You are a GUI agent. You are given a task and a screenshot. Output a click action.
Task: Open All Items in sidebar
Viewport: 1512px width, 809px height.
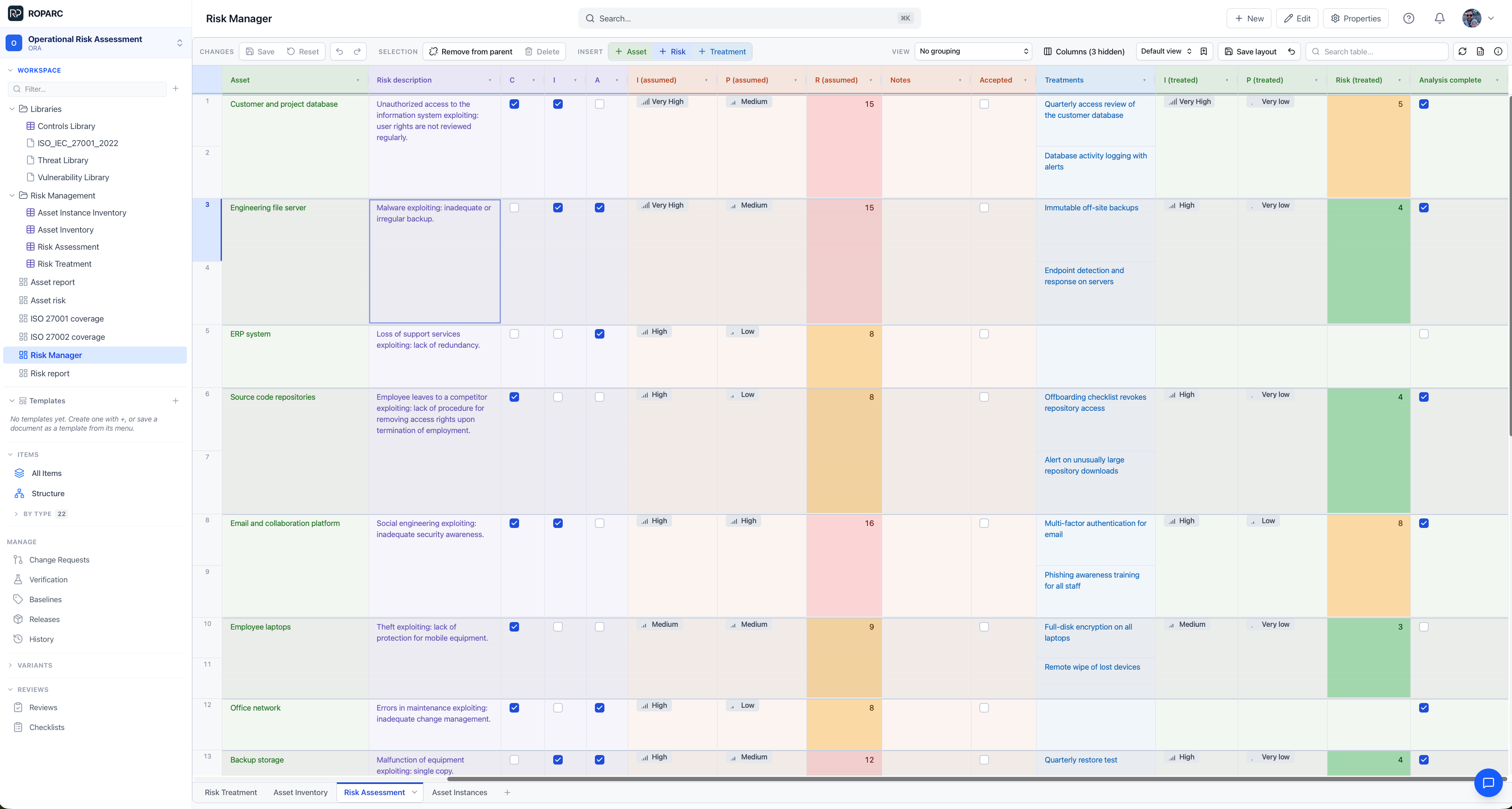coord(46,473)
